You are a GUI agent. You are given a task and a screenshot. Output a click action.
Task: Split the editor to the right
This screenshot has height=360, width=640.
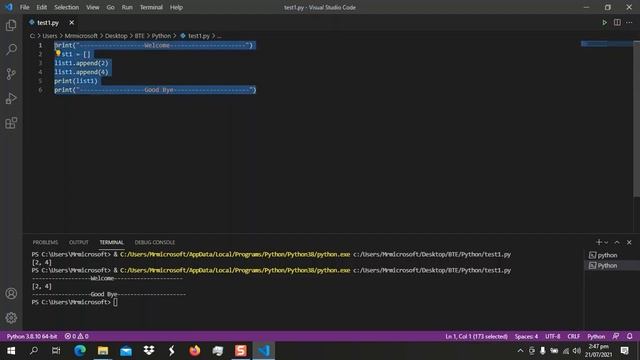click(617, 22)
